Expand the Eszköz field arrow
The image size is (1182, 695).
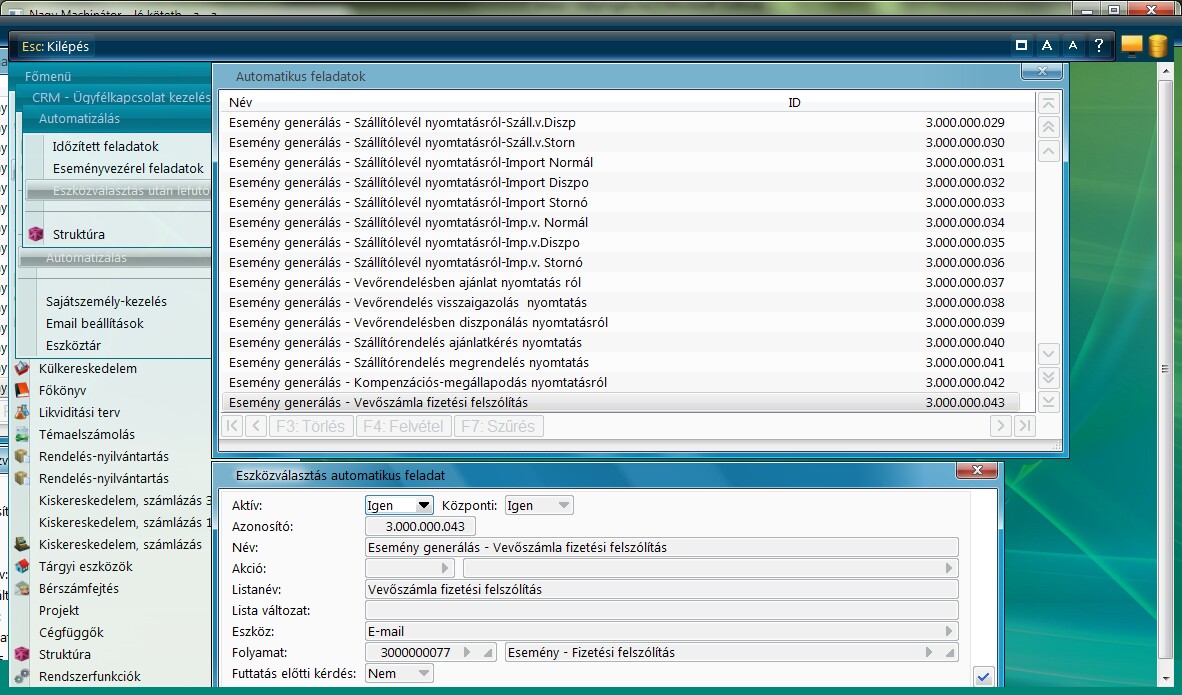click(949, 632)
